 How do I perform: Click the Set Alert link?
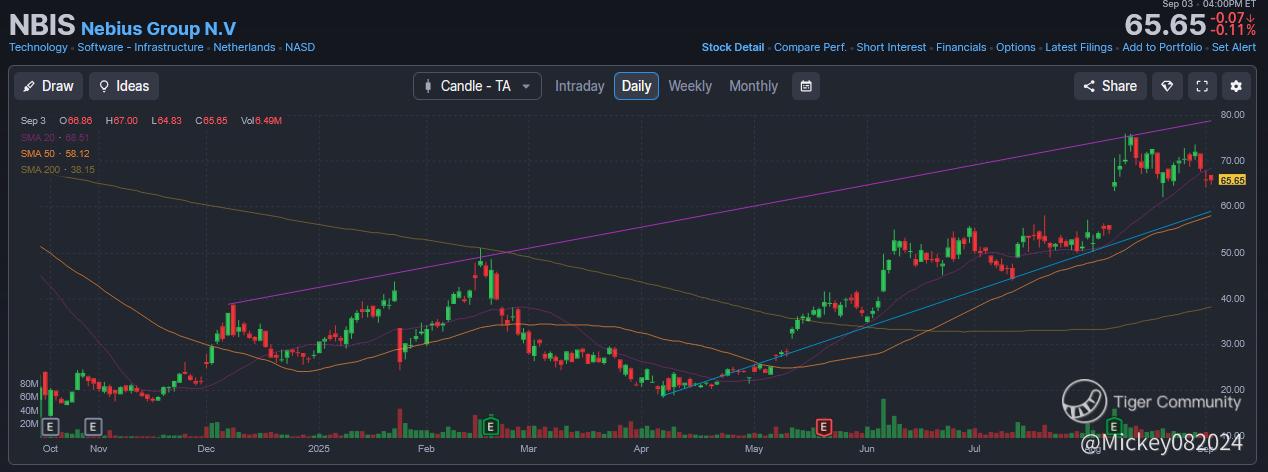click(1233, 47)
